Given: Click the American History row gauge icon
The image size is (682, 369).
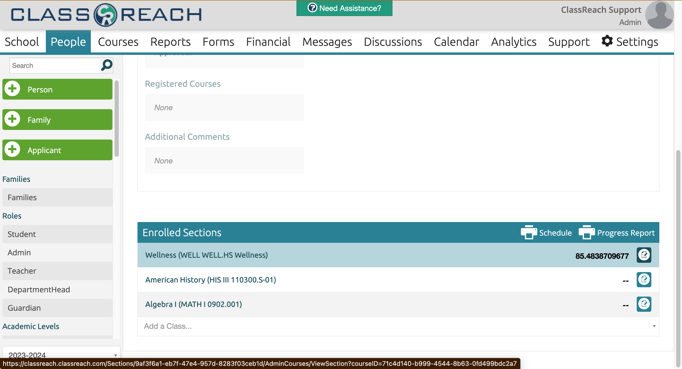Looking at the screenshot, I should [x=644, y=279].
